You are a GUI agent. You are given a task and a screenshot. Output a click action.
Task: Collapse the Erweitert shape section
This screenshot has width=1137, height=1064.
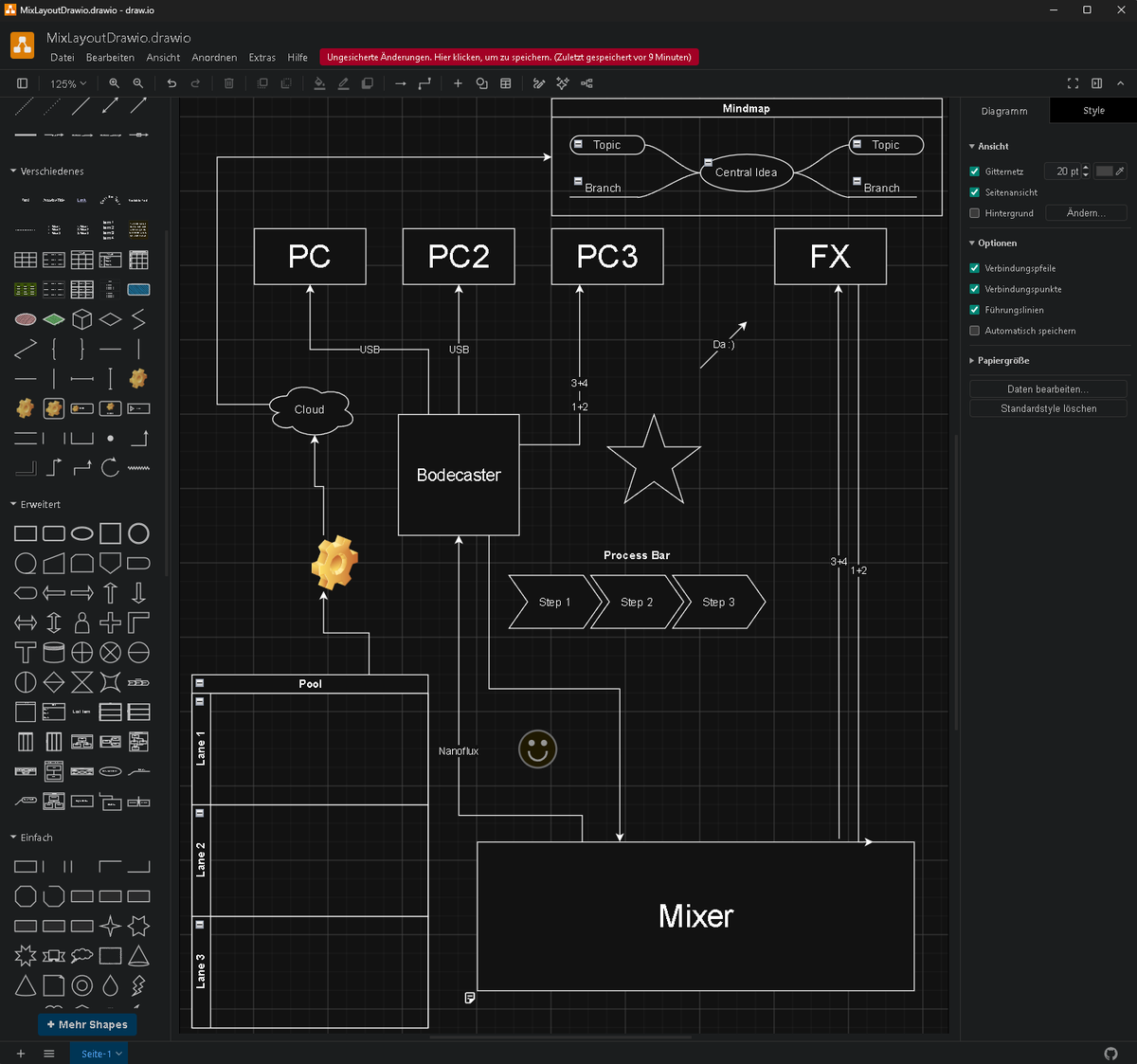point(36,504)
